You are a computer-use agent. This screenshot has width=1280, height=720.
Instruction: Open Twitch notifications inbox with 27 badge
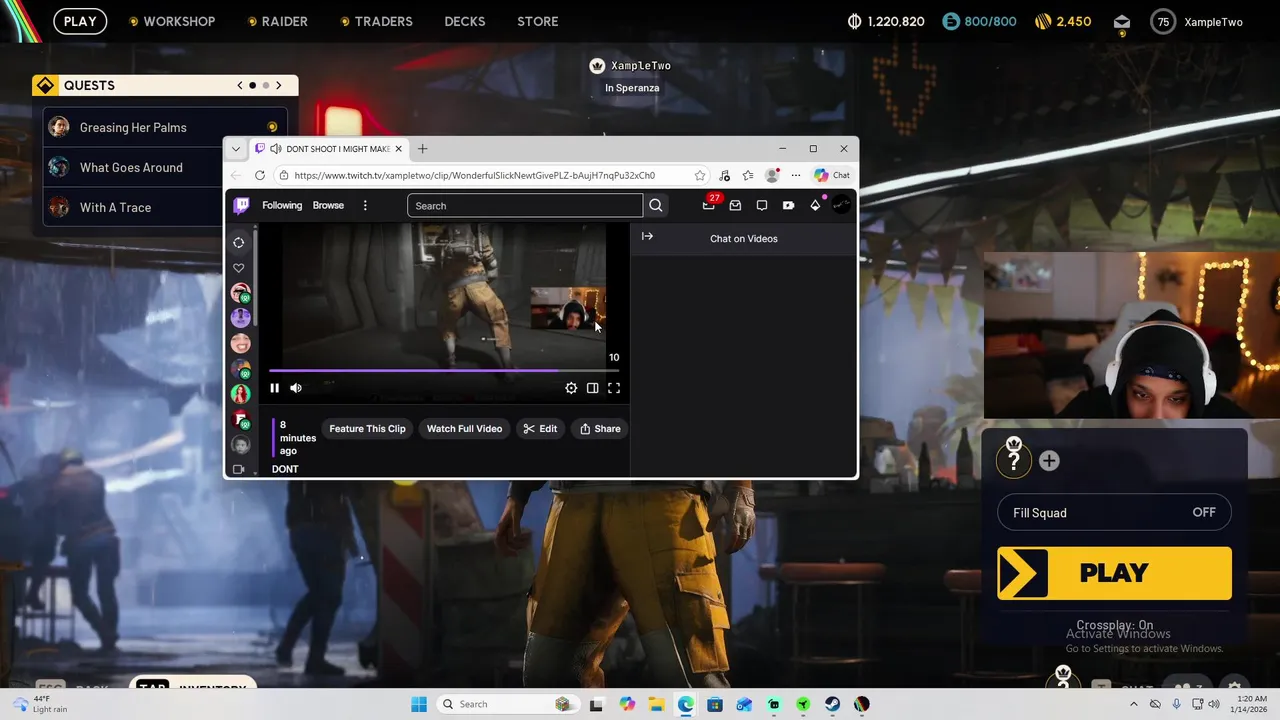tap(709, 204)
